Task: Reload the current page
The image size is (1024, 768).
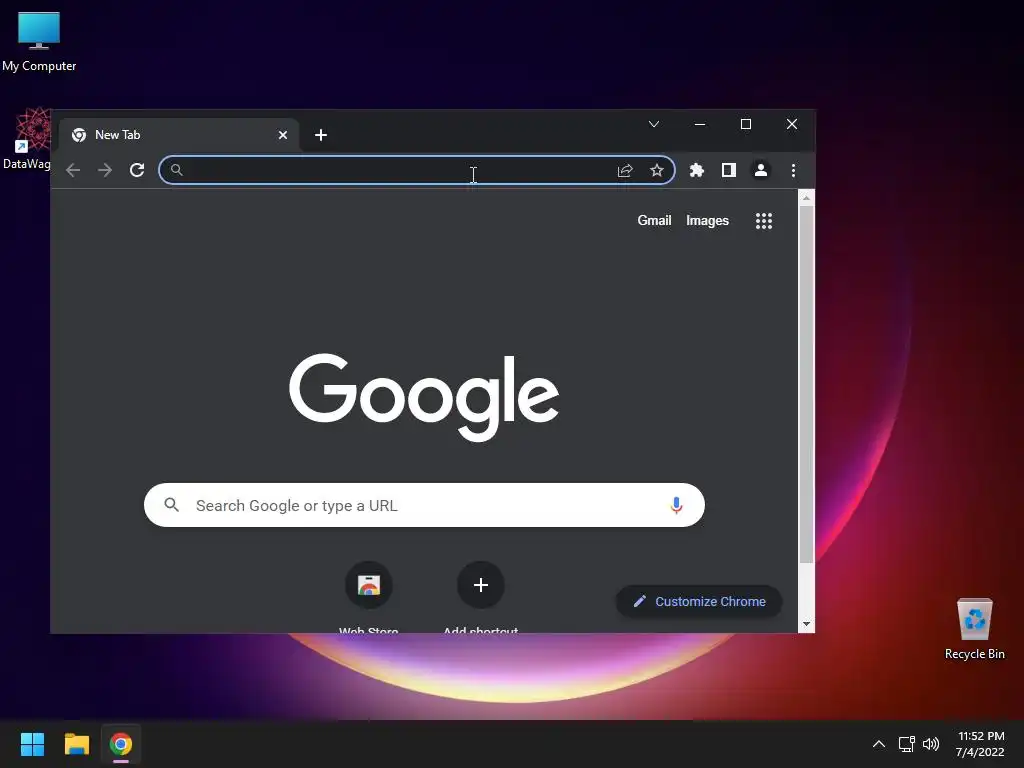Action: (136, 170)
